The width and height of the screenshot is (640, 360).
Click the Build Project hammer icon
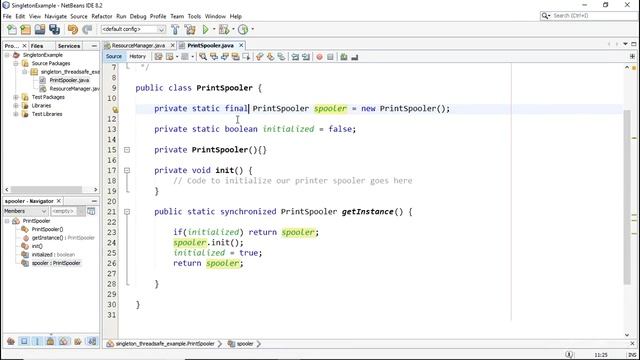(x=175, y=29)
